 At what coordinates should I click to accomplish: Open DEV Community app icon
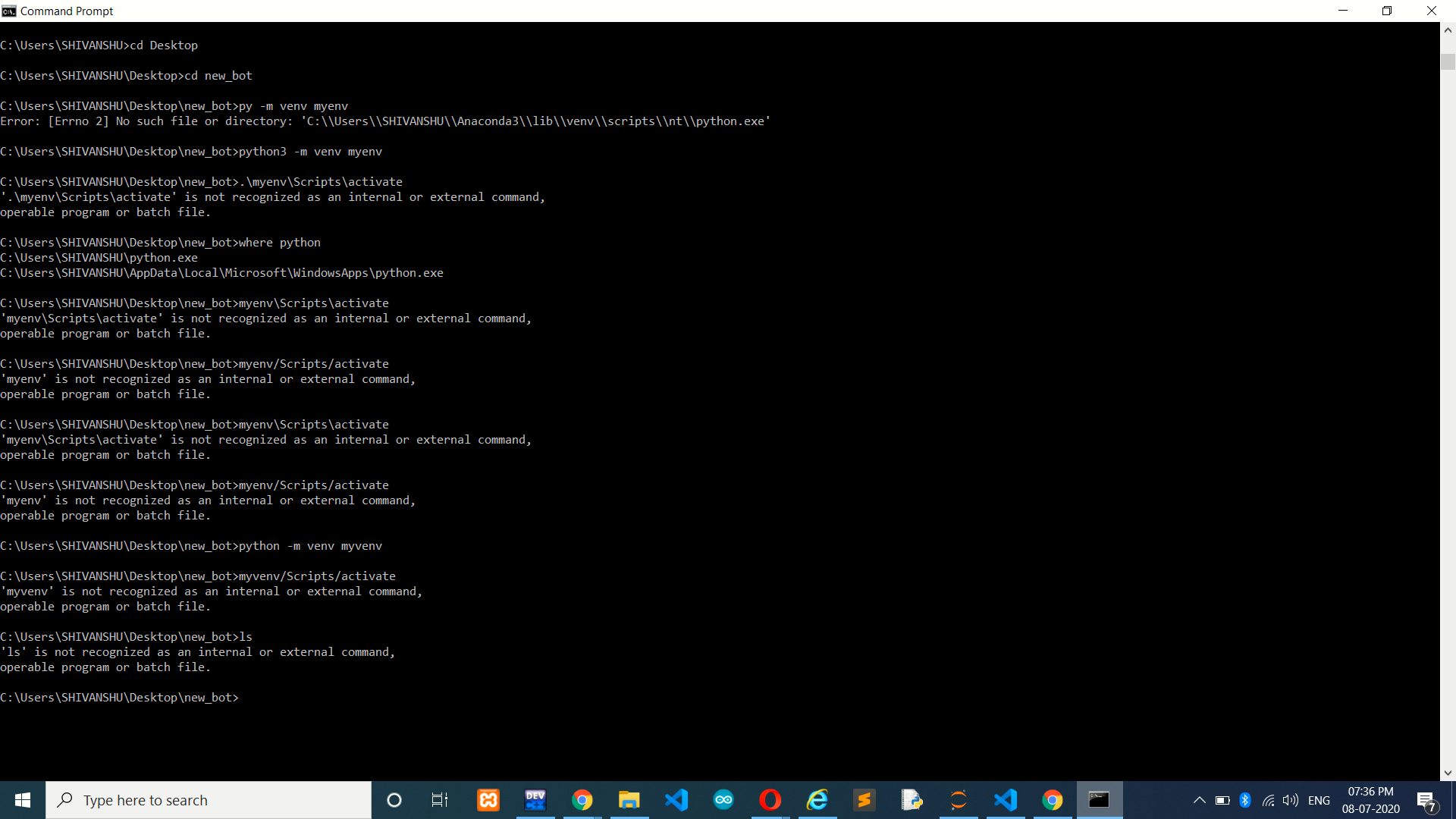tap(536, 800)
